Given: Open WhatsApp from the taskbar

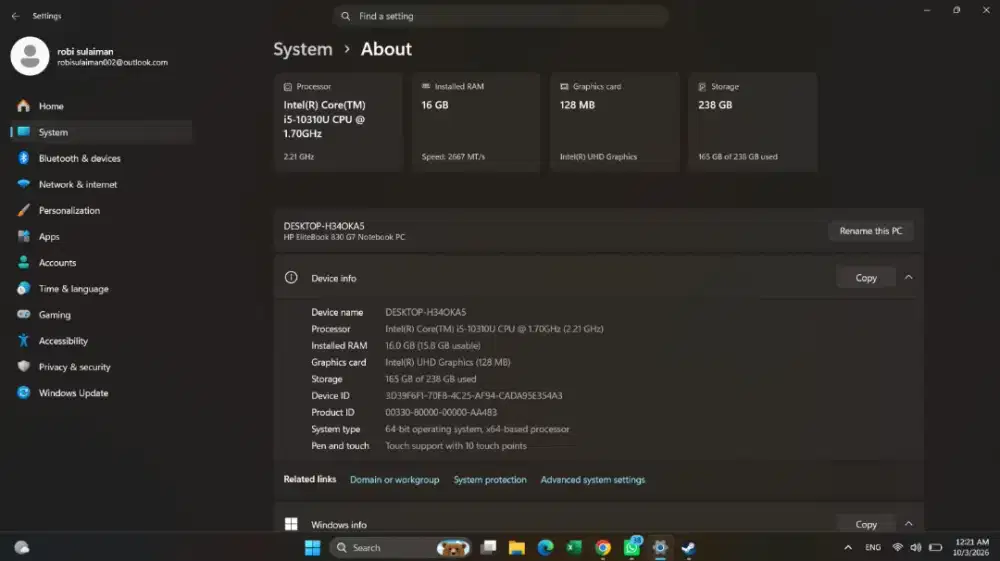Looking at the screenshot, I should (x=631, y=548).
